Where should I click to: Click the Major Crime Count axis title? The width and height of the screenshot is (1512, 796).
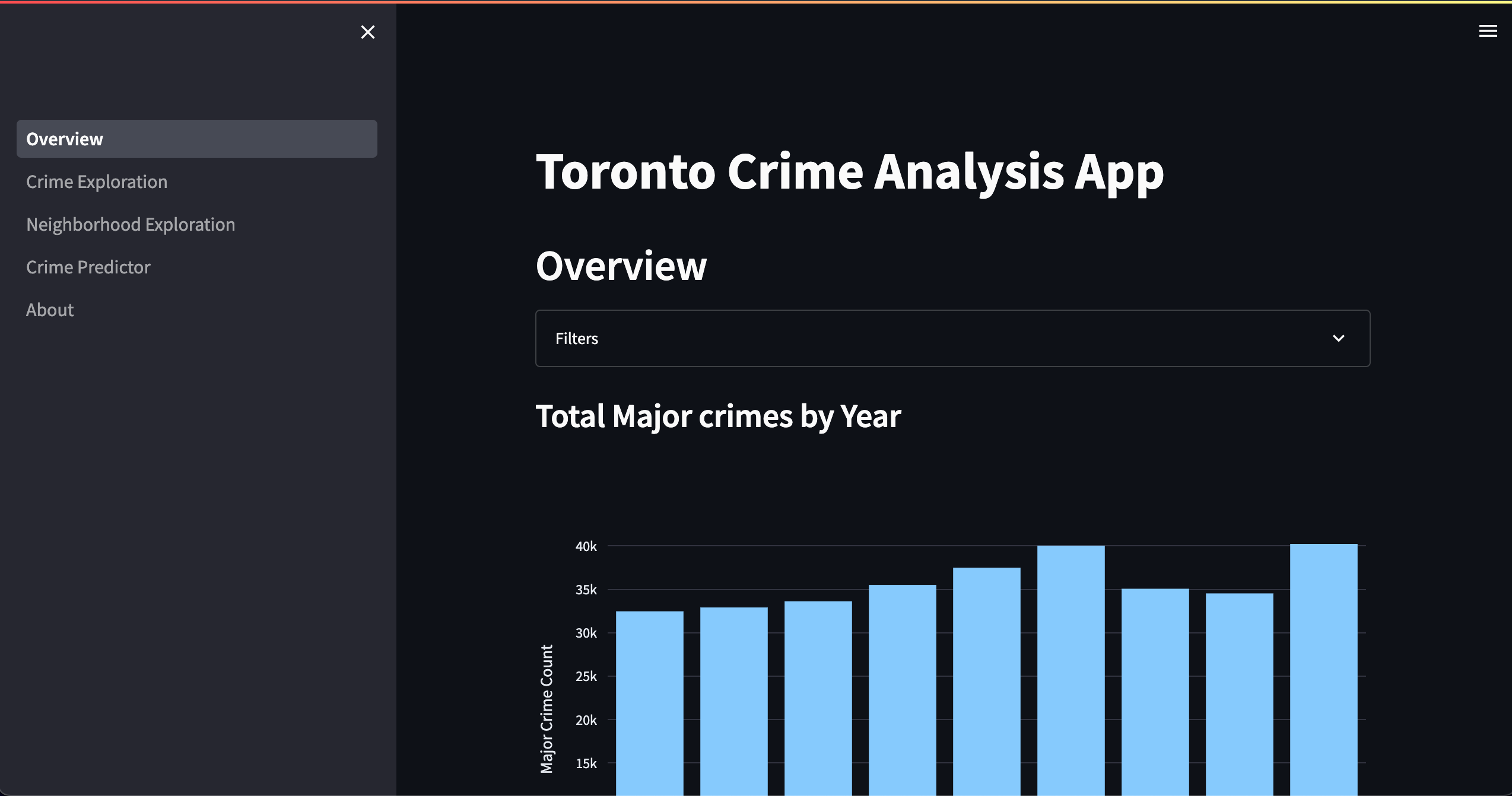pyautogui.click(x=547, y=709)
